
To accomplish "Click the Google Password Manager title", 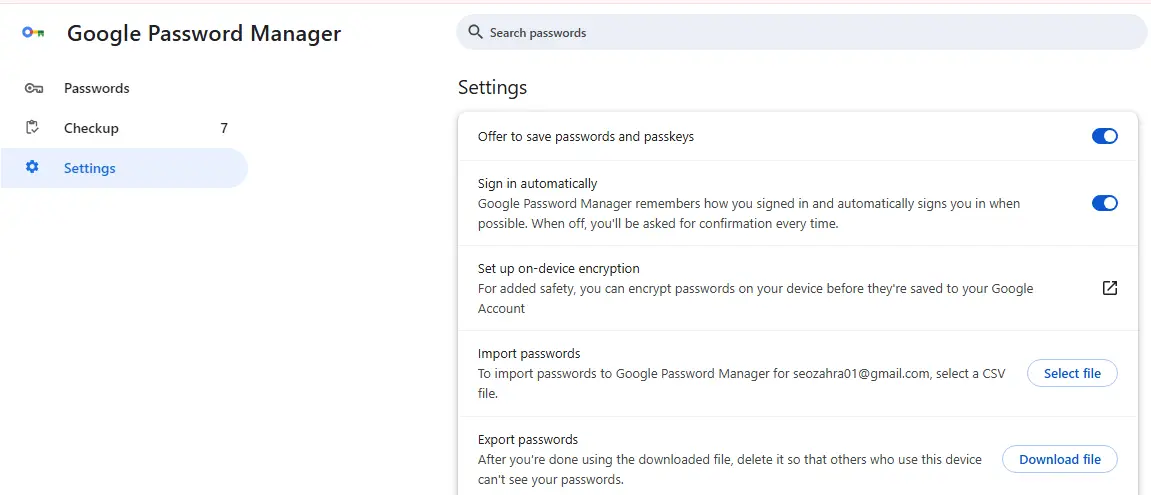I will 204,33.
